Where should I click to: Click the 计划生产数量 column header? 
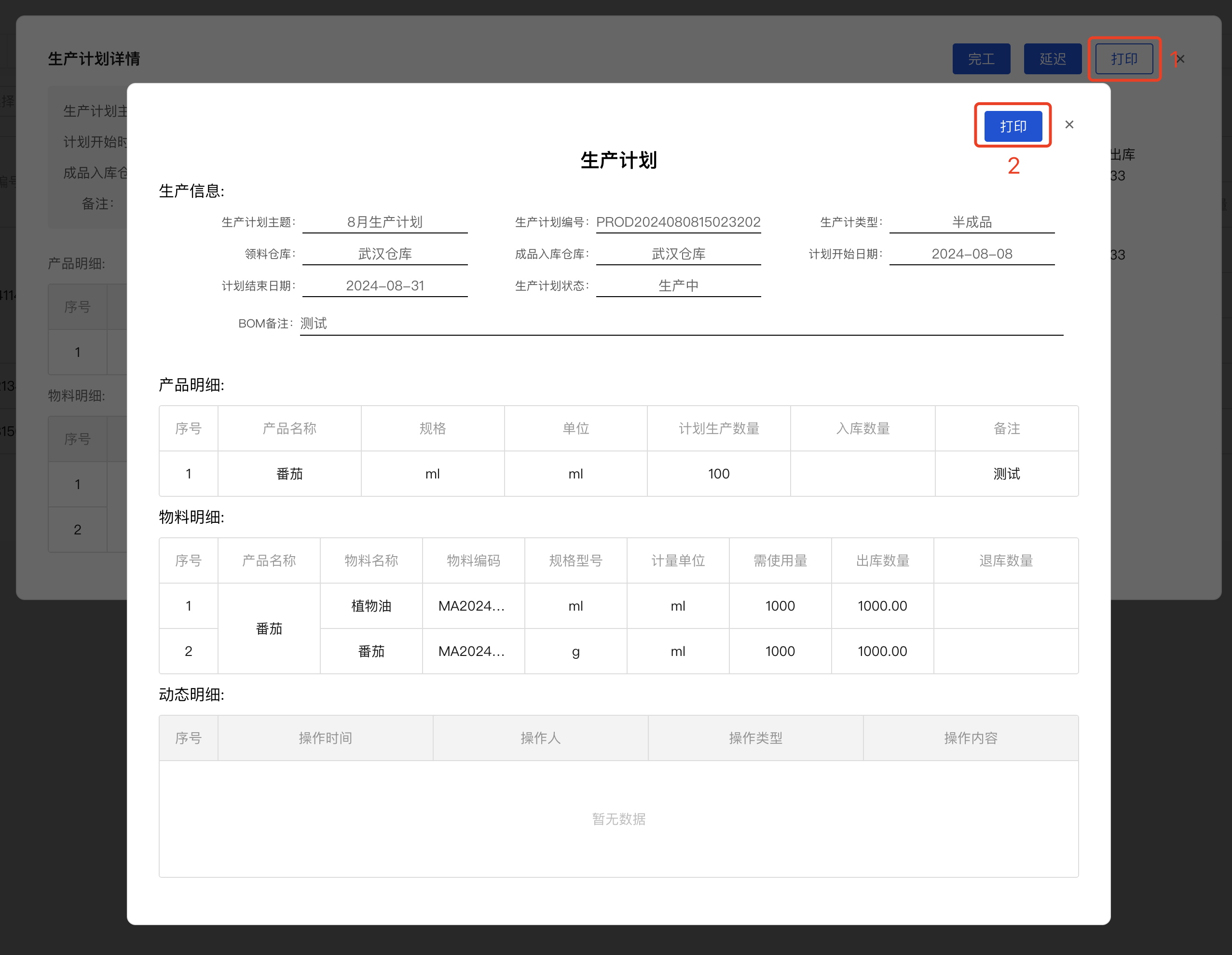pyautogui.click(x=719, y=428)
